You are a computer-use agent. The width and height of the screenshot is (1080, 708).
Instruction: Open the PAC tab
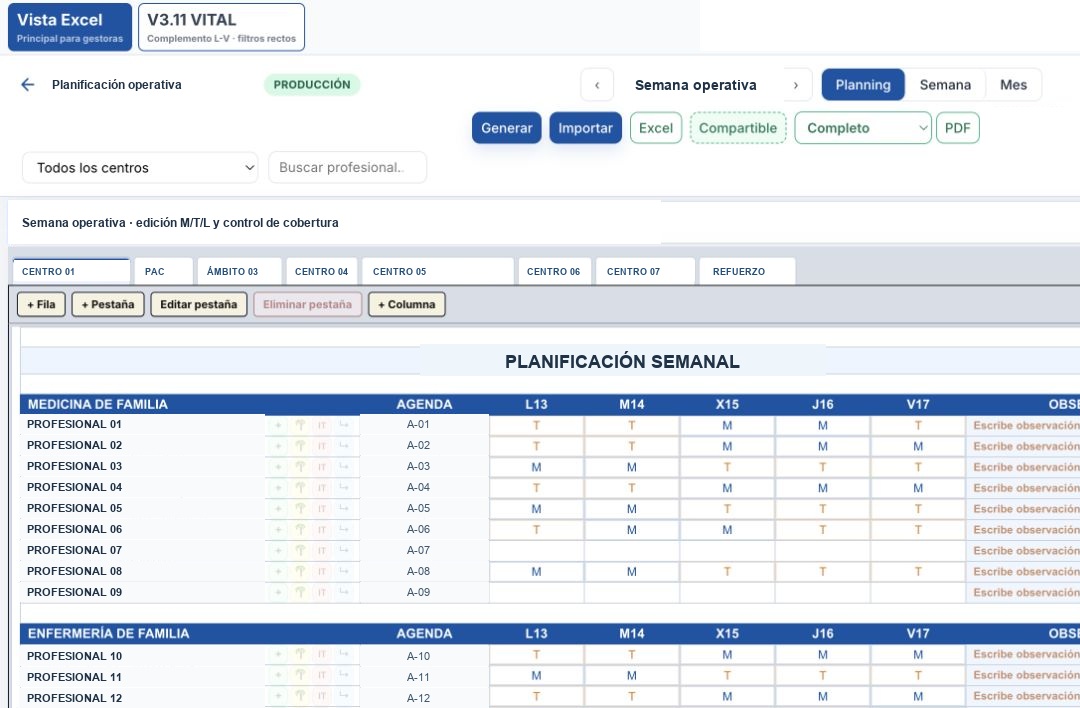[x=164, y=271]
